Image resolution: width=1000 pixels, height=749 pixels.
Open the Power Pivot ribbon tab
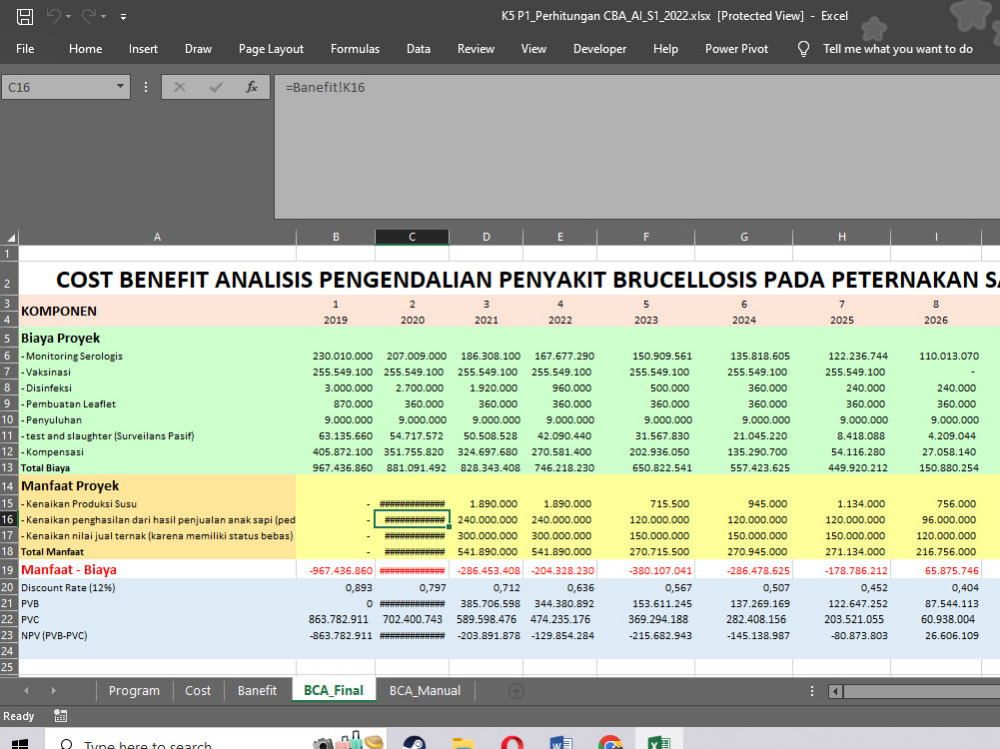click(x=737, y=48)
